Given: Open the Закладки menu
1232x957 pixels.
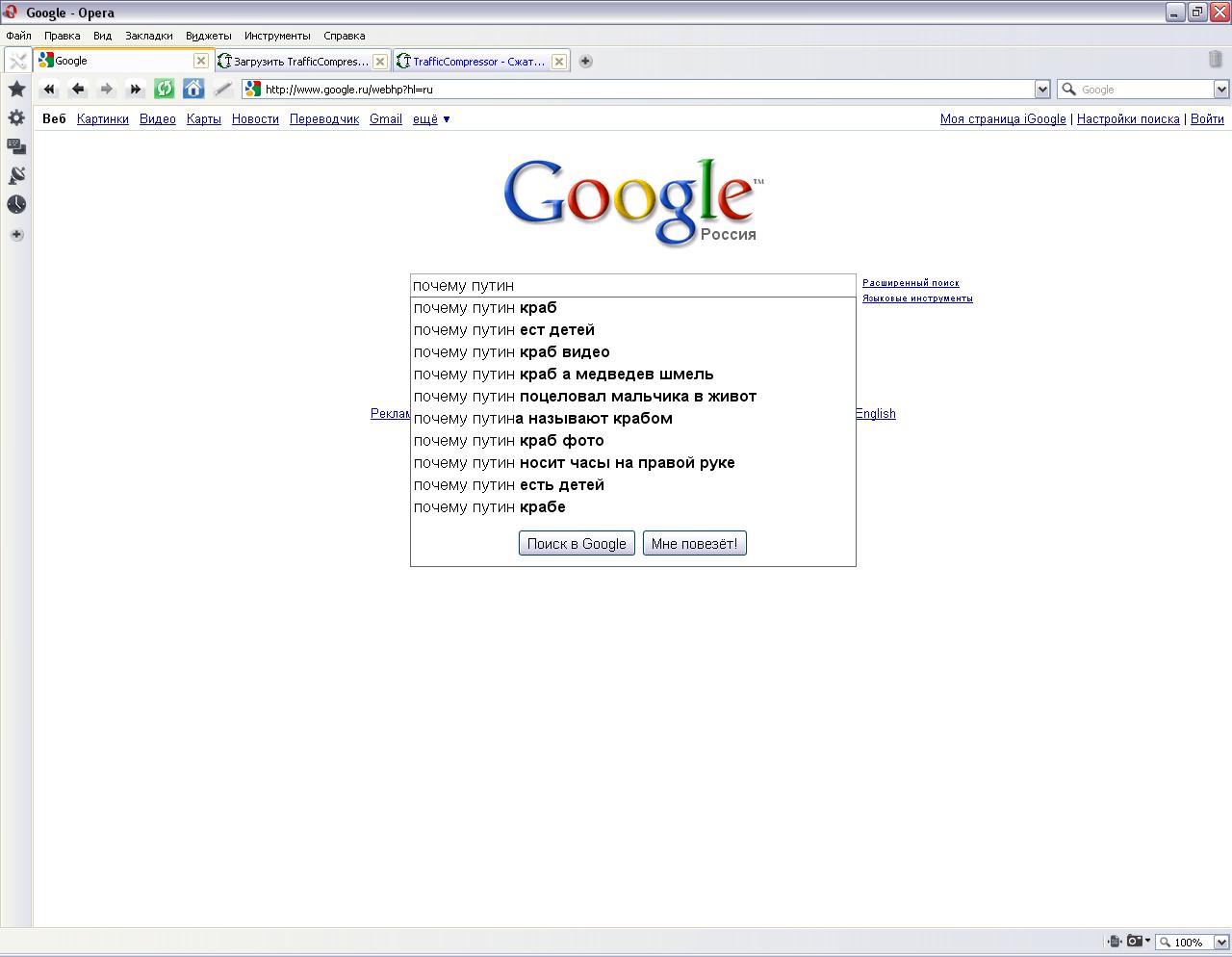Looking at the screenshot, I should click(x=148, y=36).
